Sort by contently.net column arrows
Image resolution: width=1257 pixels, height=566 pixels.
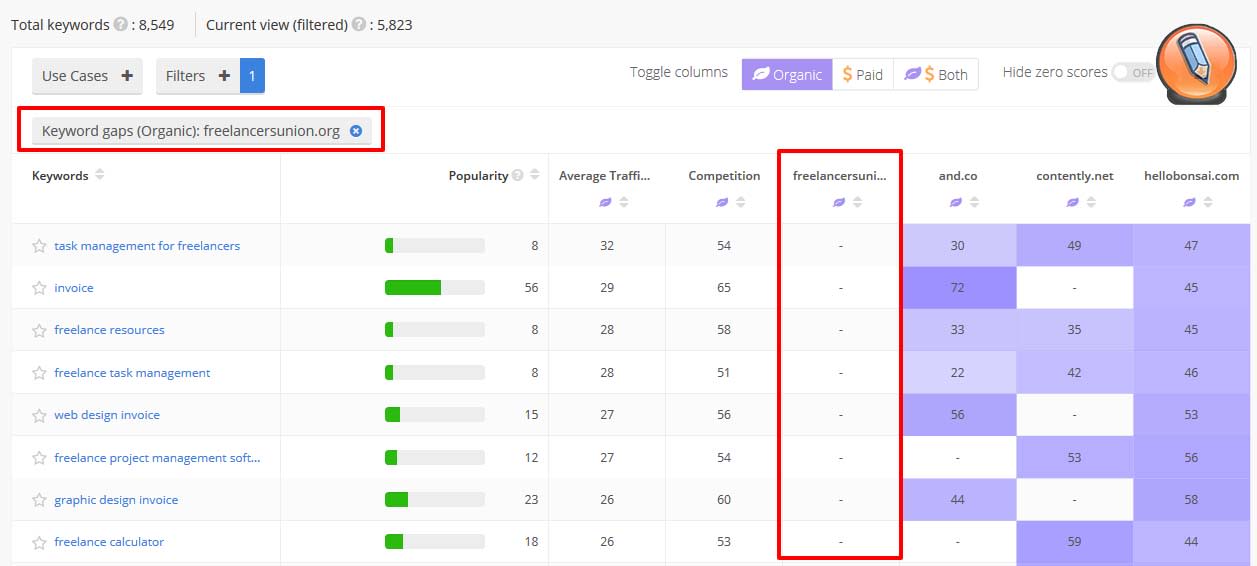[1091, 202]
